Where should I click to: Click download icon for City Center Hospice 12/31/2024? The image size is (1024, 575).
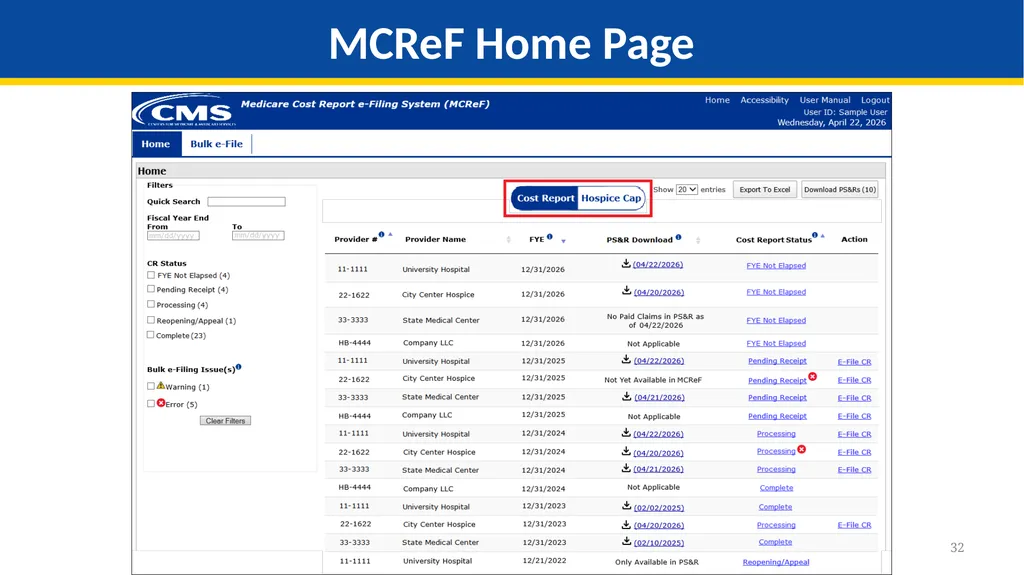click(x=626, y=452)
